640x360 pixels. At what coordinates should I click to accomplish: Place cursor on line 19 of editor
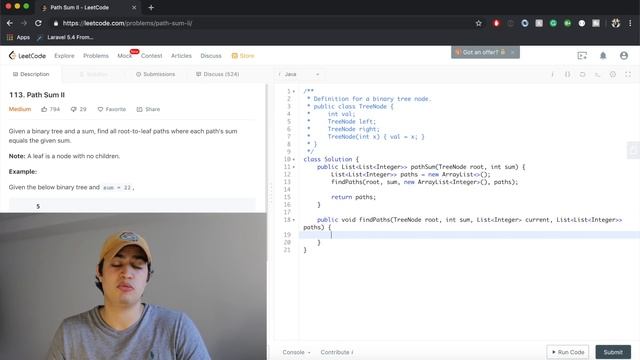tap(469, 235)
